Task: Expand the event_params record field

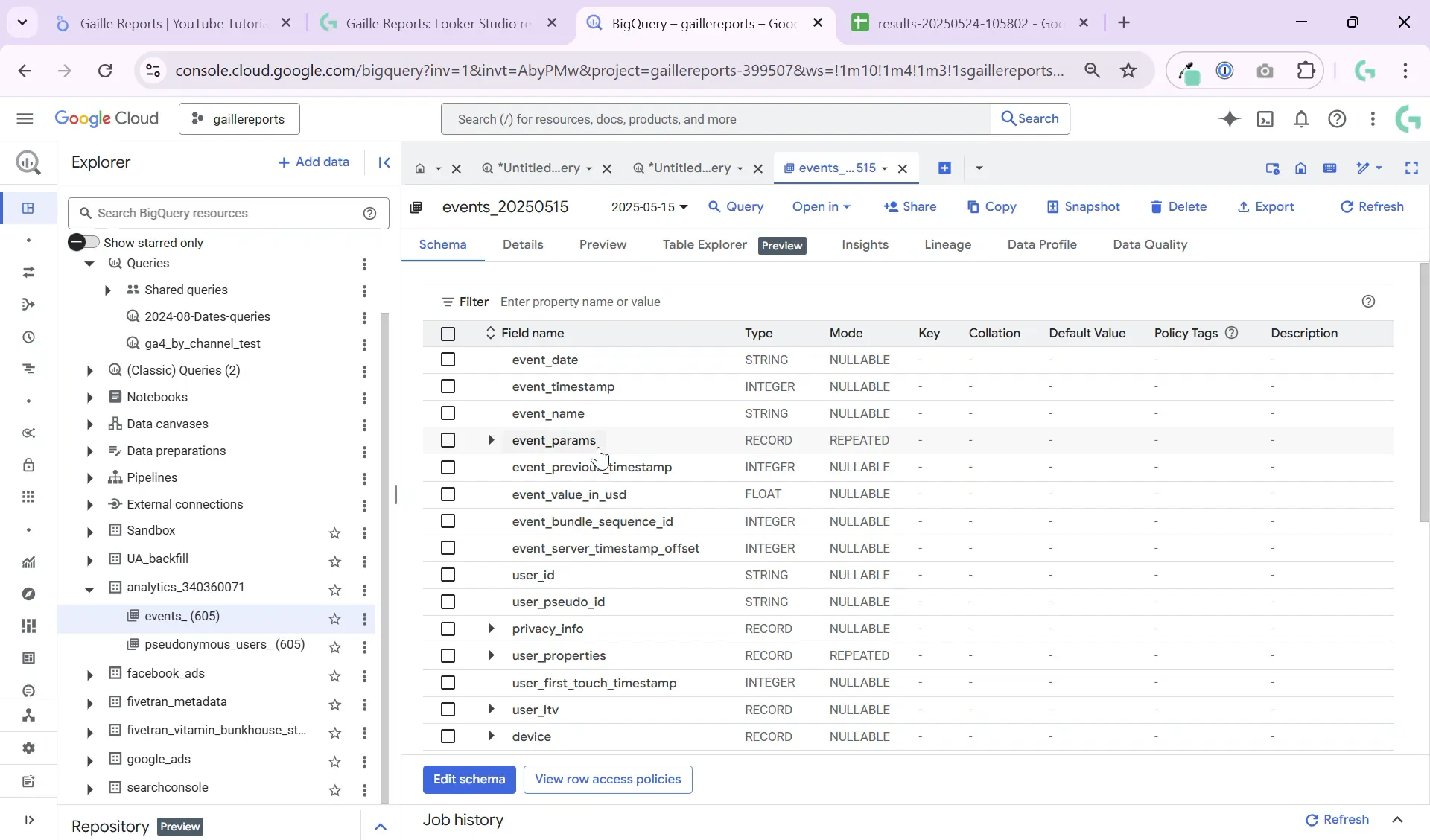Action: (x=491, y=440)
